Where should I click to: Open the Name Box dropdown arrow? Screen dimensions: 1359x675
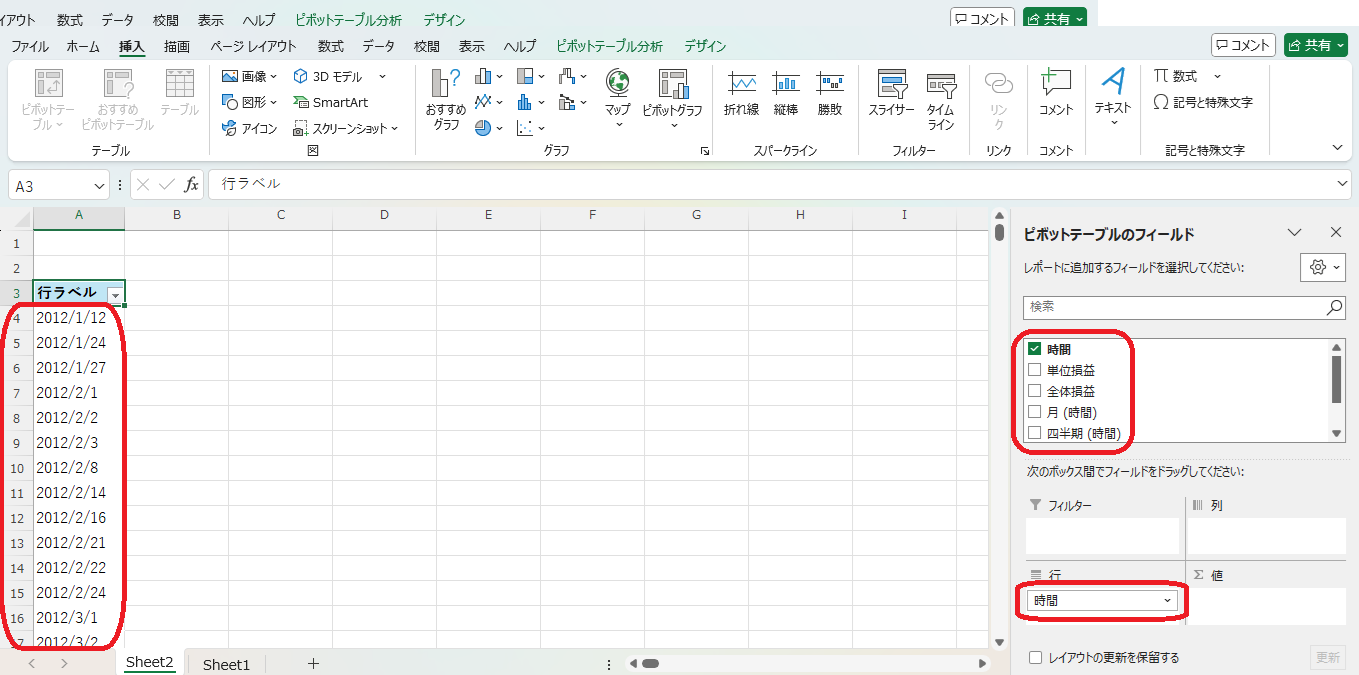pyautogui.click(x=99, y=186)
